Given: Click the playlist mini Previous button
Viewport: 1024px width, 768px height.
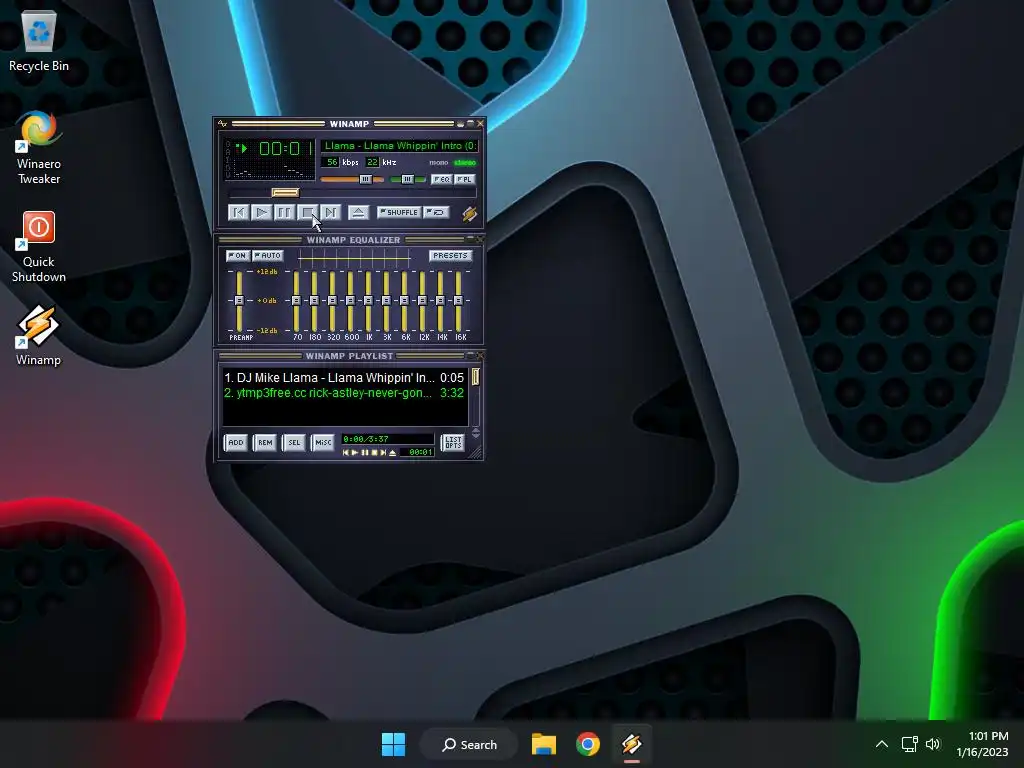Looking at the screenshot, I should tap(346, 453).
